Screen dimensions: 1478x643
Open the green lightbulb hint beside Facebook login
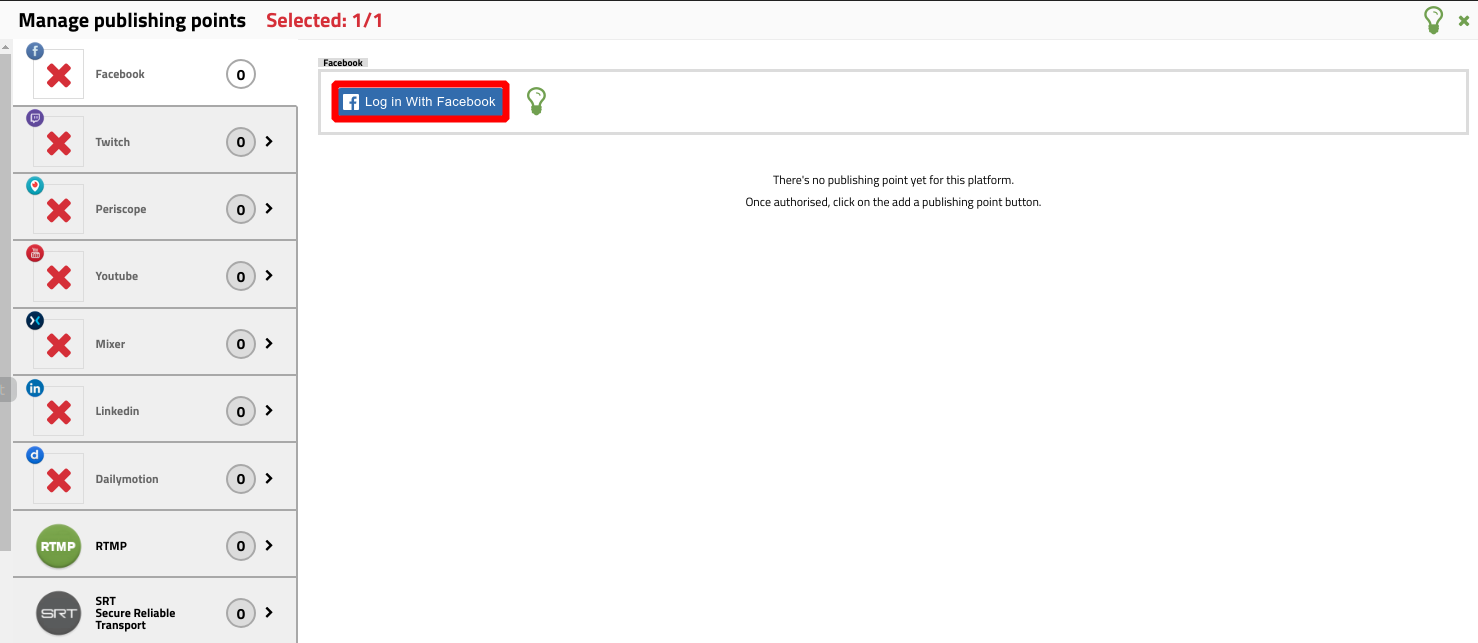[x=536, y=101]
